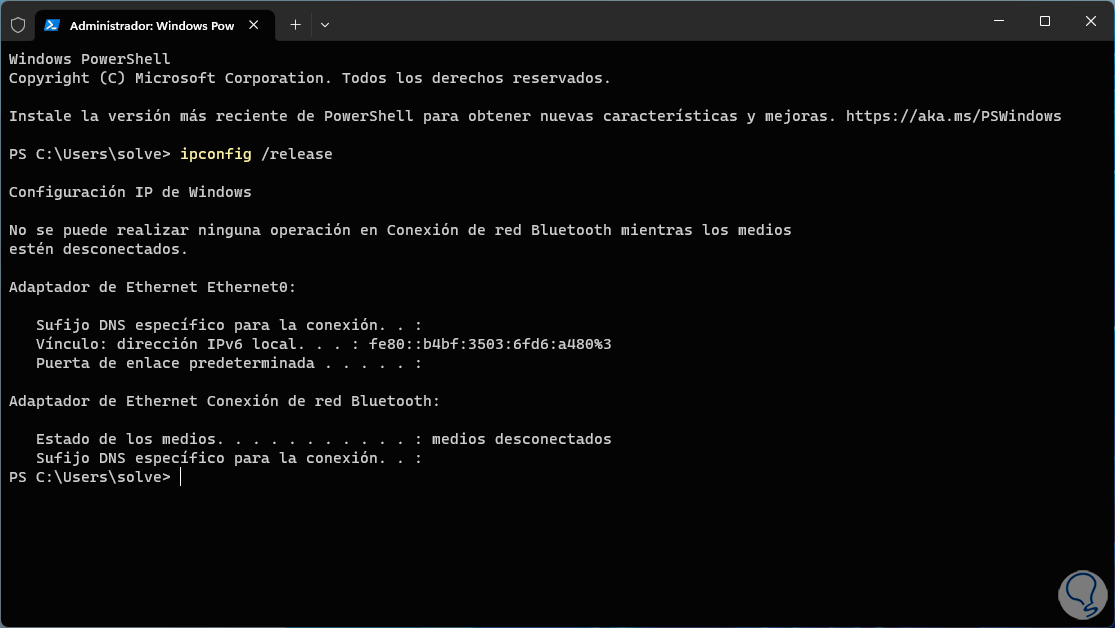Click the 'Adaptador de Ethernet Ethernet0:' line
This screenshot has width=1115, height=628.
click(152, 287)
